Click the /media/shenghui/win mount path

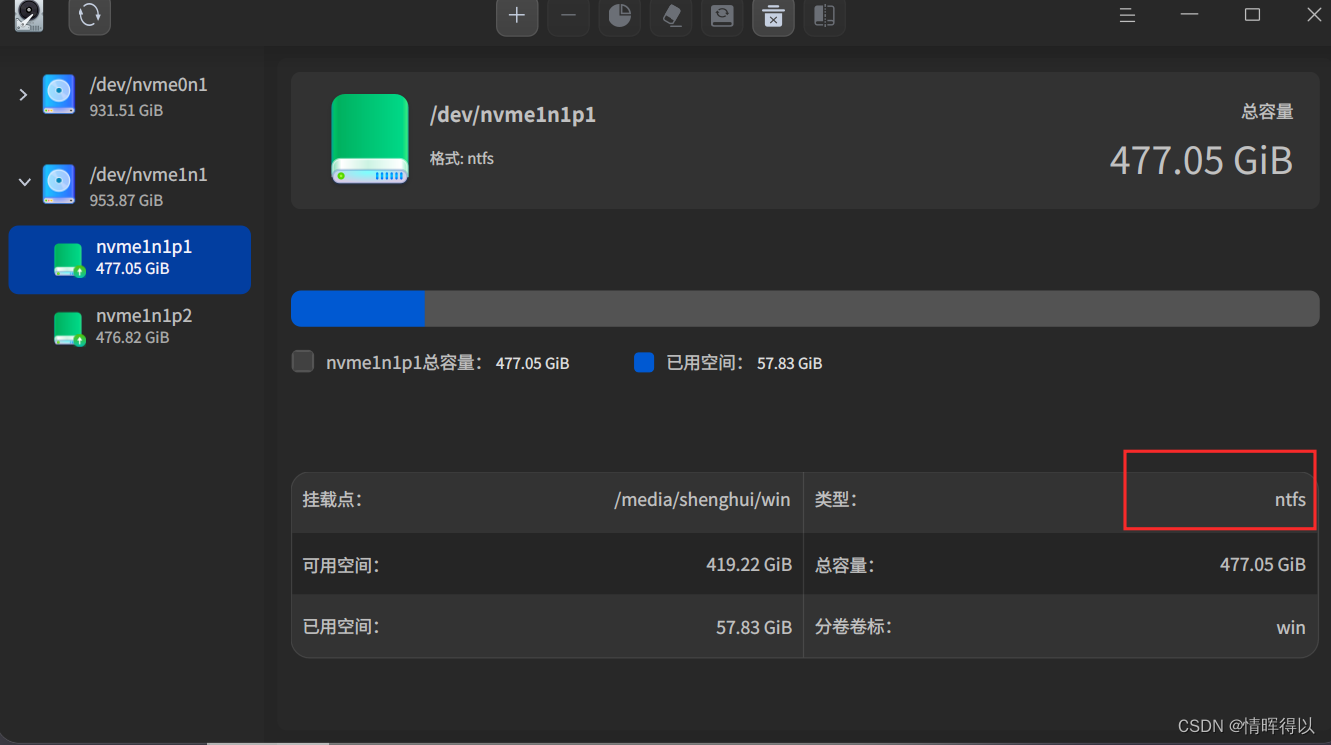(x=702, y=500)
